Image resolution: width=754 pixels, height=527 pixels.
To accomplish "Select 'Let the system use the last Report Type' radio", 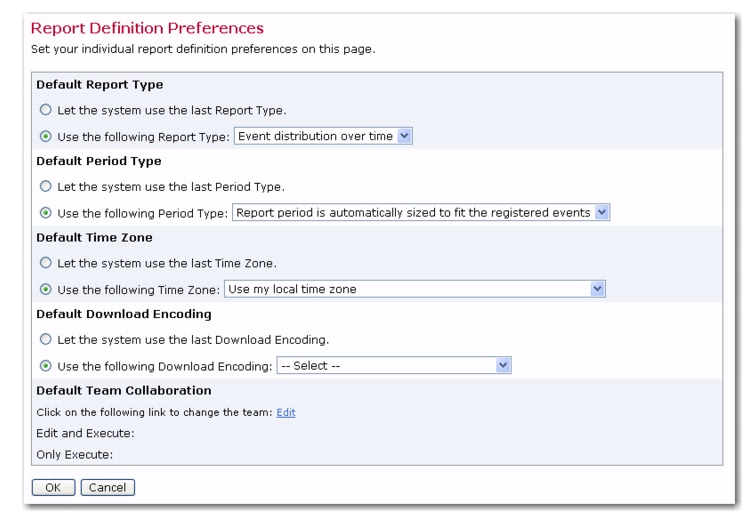I will [x=46, y=110].
